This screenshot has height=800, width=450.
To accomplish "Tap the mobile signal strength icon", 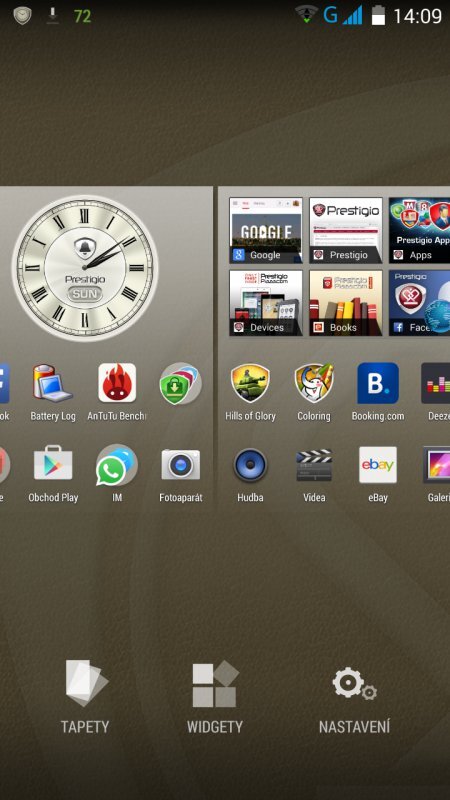I will point(352,15).
